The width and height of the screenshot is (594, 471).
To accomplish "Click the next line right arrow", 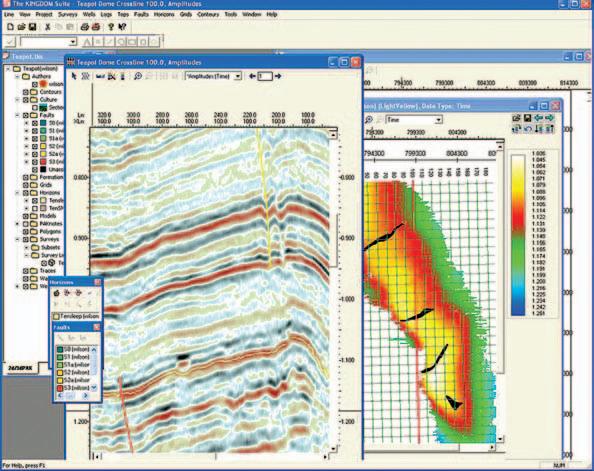I will pos(278,76).
